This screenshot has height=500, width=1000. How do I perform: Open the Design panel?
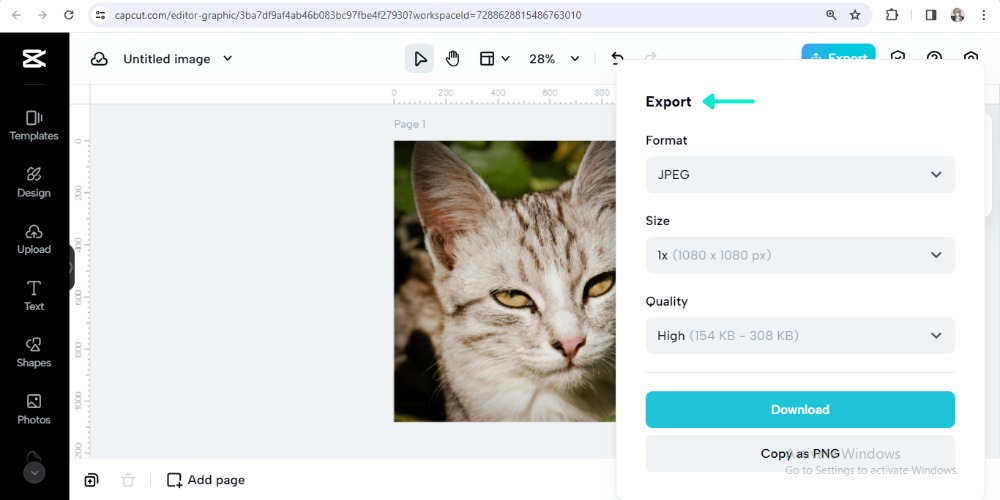pos(34,182)
